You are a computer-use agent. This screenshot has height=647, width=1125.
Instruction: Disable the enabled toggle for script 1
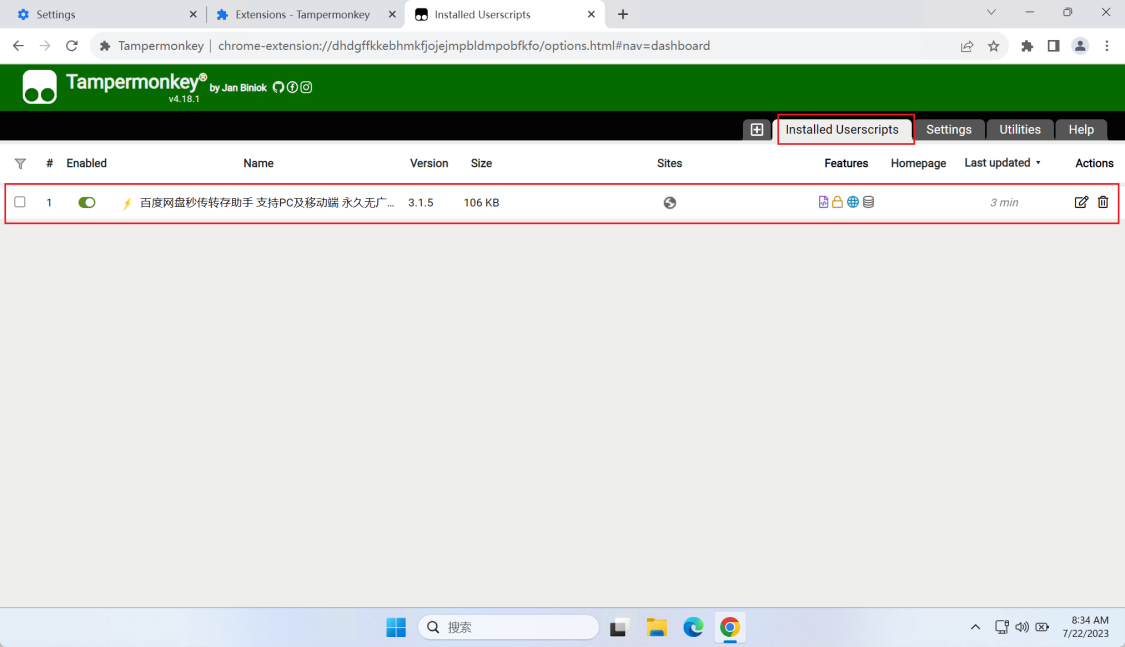pyautogui.click(x=87, y=202)
